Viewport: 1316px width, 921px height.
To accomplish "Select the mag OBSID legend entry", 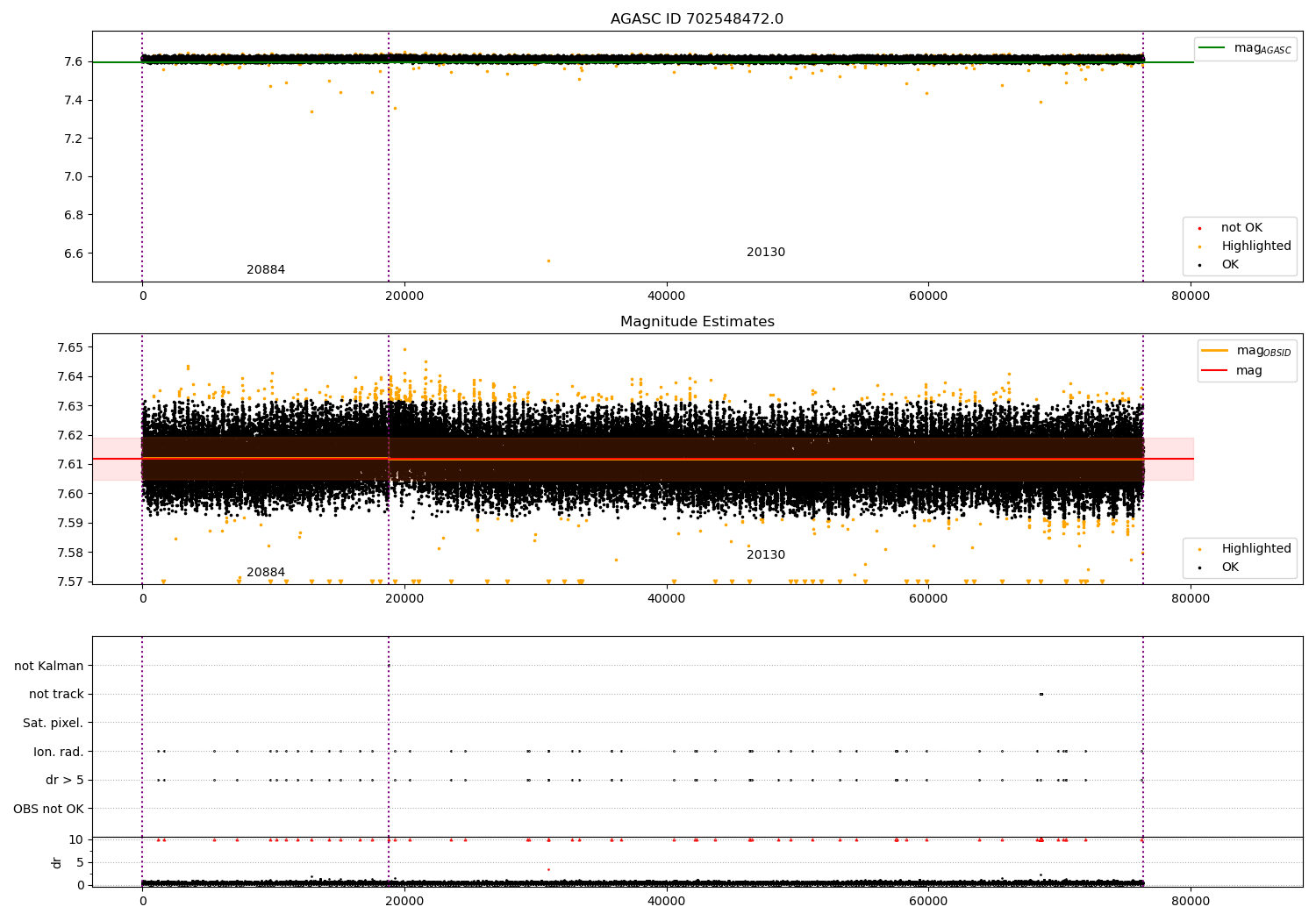I will 1247,351.
